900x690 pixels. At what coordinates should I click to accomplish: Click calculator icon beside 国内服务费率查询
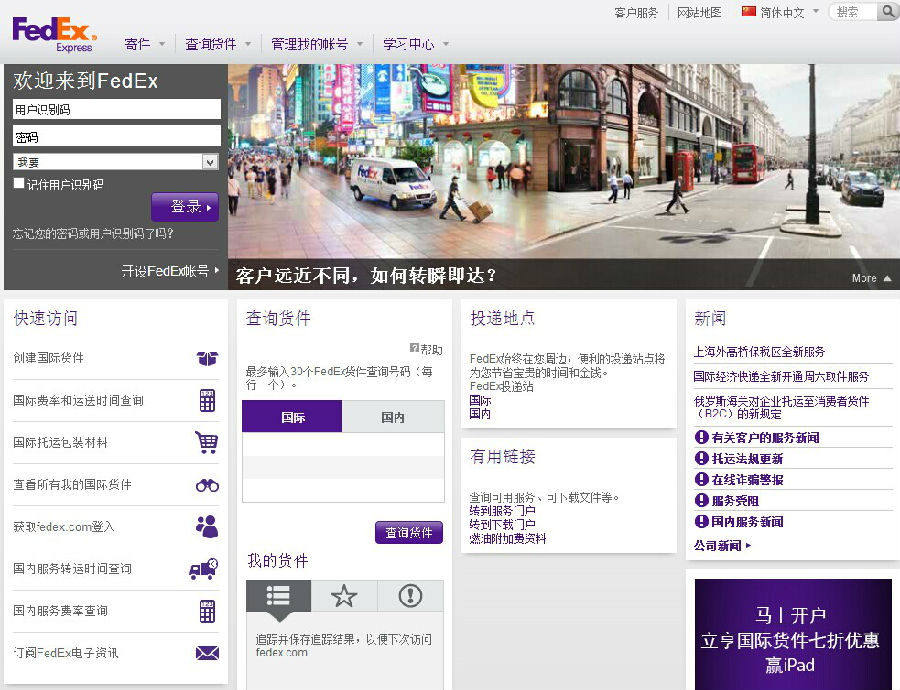coord(207,611)
